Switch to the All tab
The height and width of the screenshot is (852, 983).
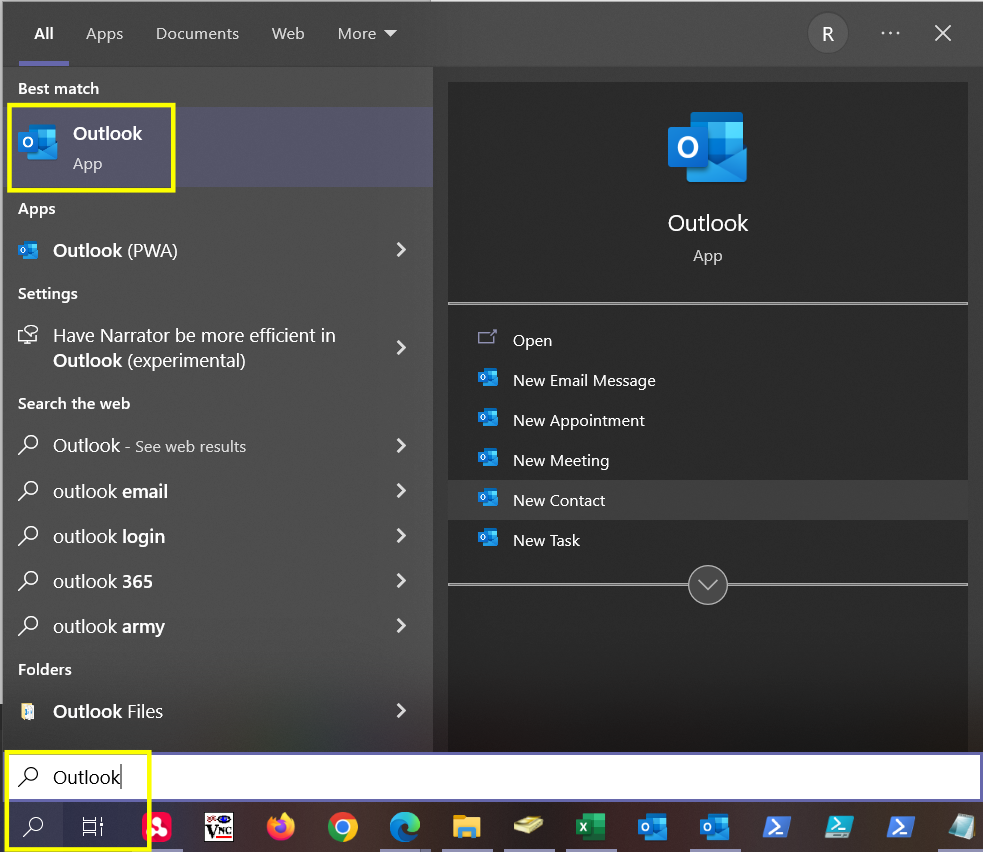[x=44, y=34]
